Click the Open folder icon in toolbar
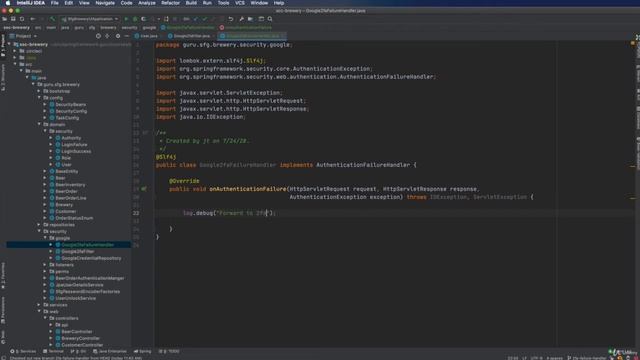640x360 pixels. click(4, 19)
